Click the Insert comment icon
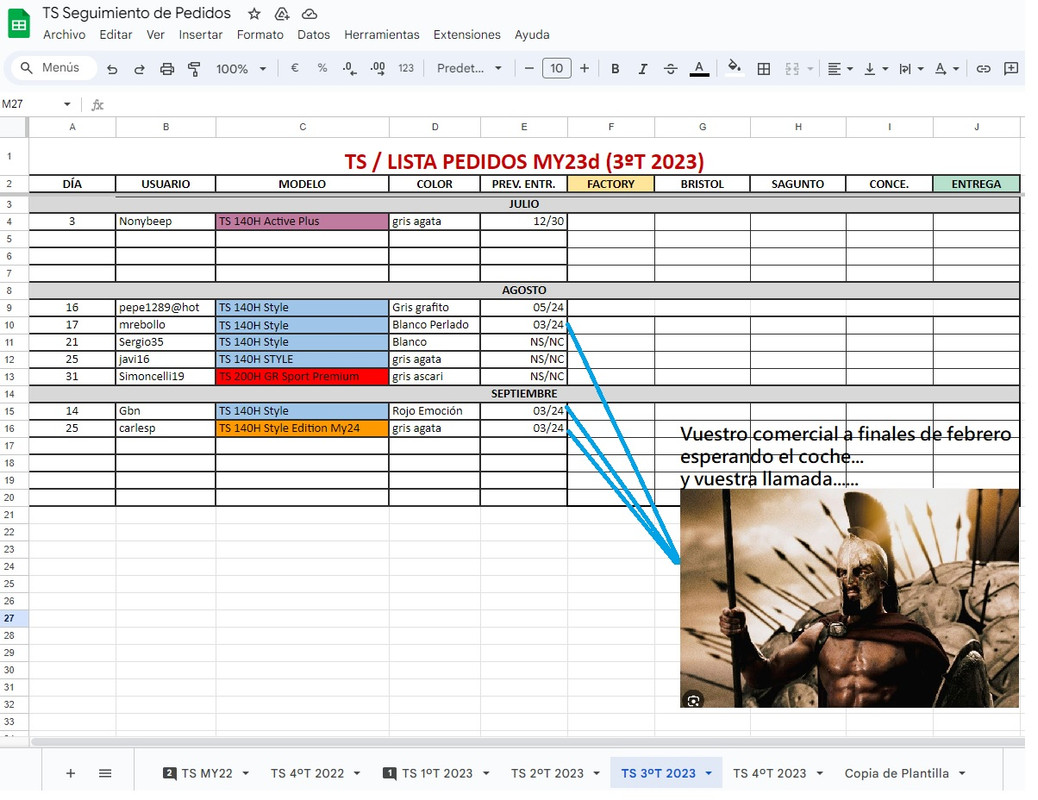This screenshot has width=1038, height=800. (x=1011, y=68)
